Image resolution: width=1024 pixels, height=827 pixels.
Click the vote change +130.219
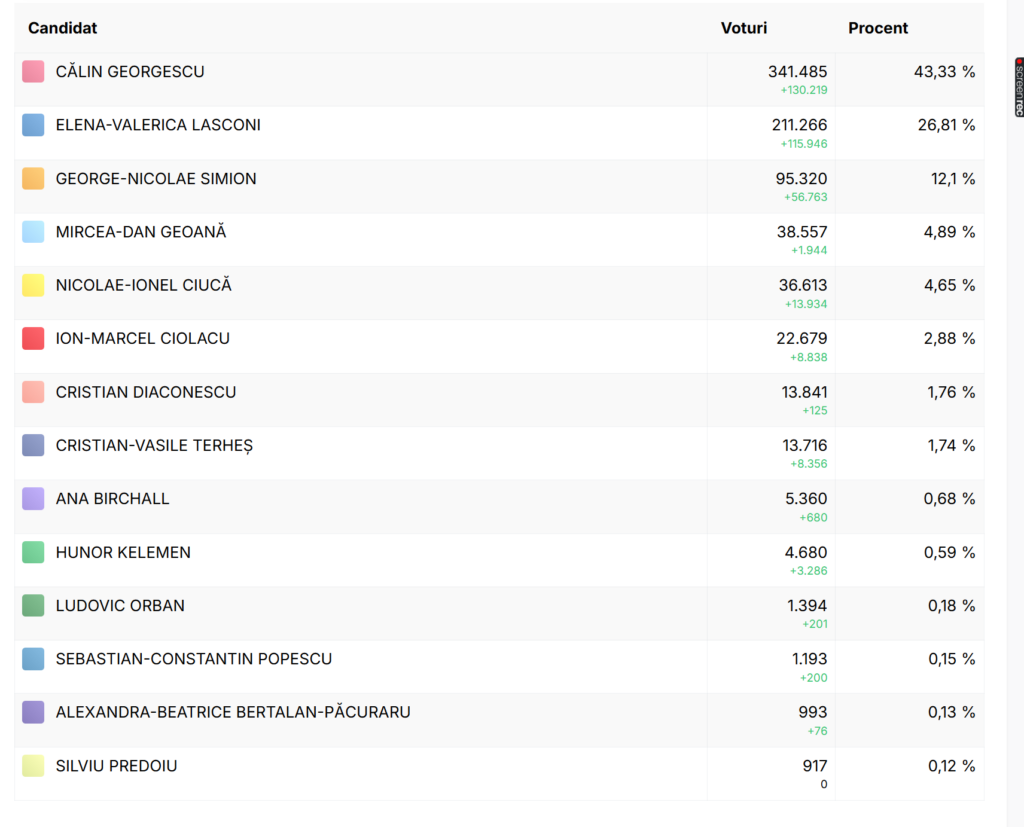[804, 90]
